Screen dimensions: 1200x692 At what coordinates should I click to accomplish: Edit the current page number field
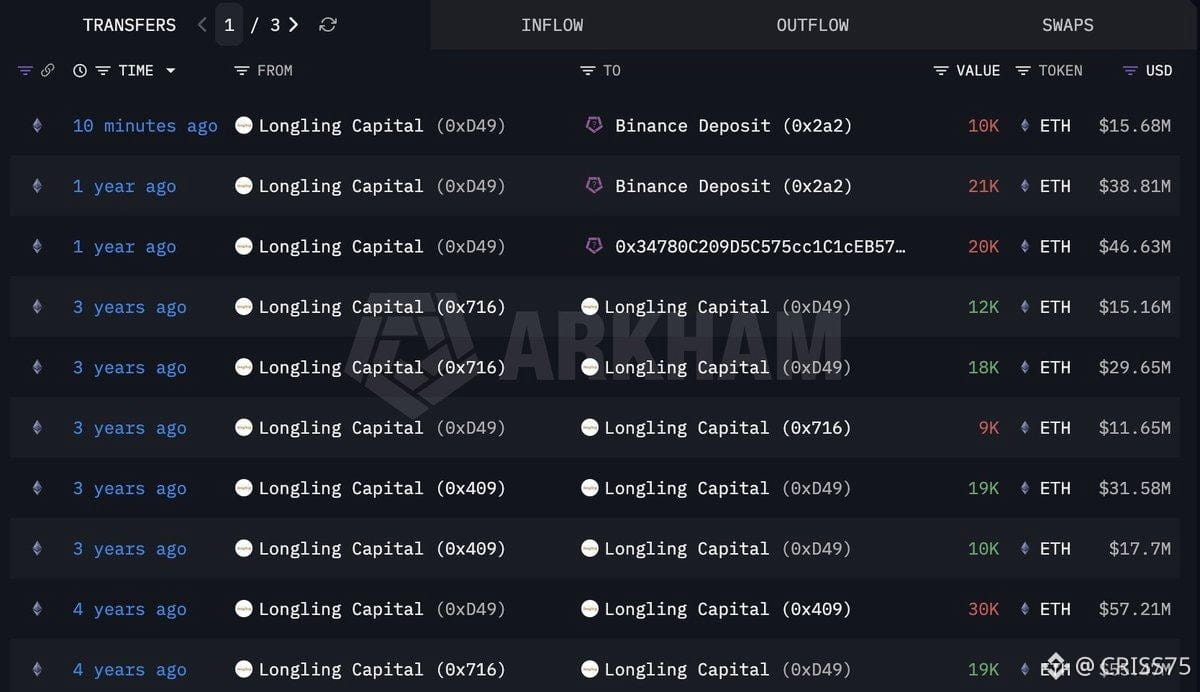coord(229,25)
